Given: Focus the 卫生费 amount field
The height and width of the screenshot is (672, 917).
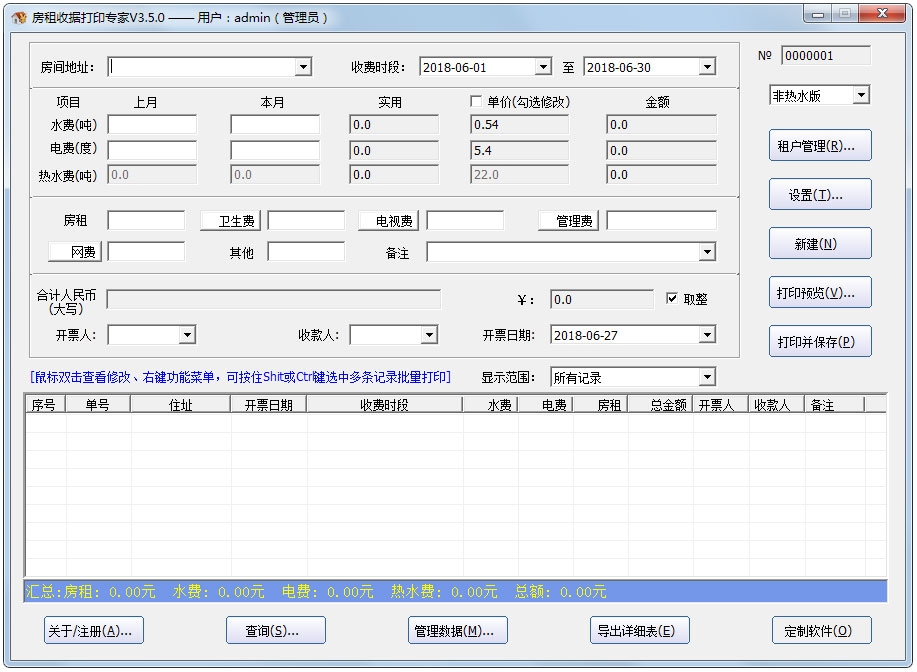Looking at the screenshot, I should click(x=306, y=221).
